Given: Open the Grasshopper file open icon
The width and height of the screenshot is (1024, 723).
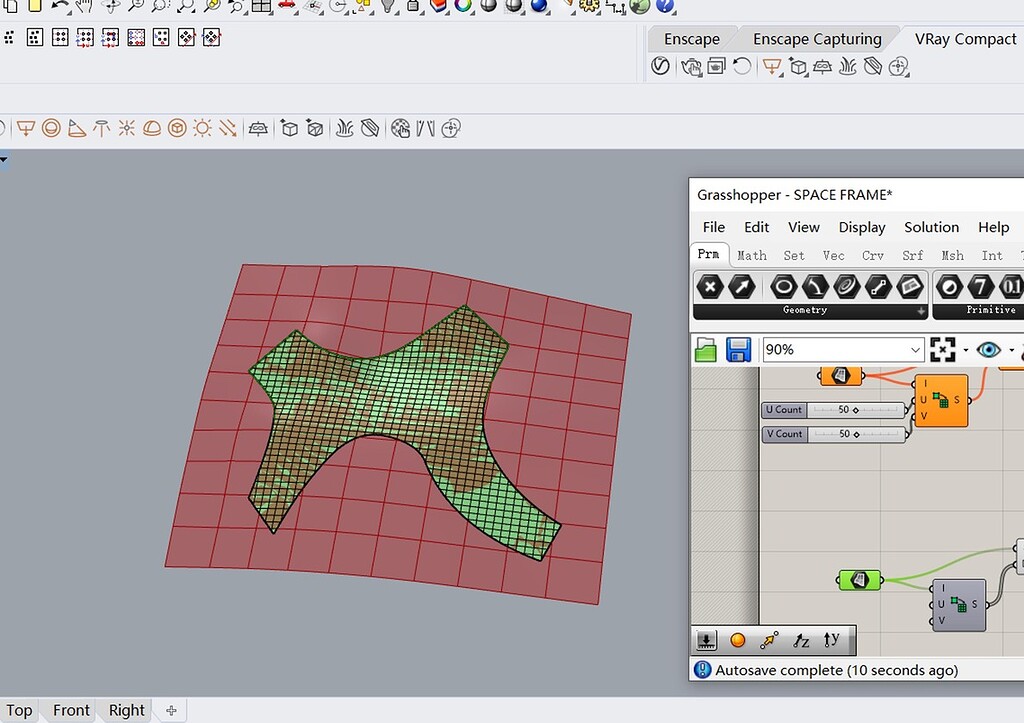Looking at the screenshot, I should click(706, 349).
